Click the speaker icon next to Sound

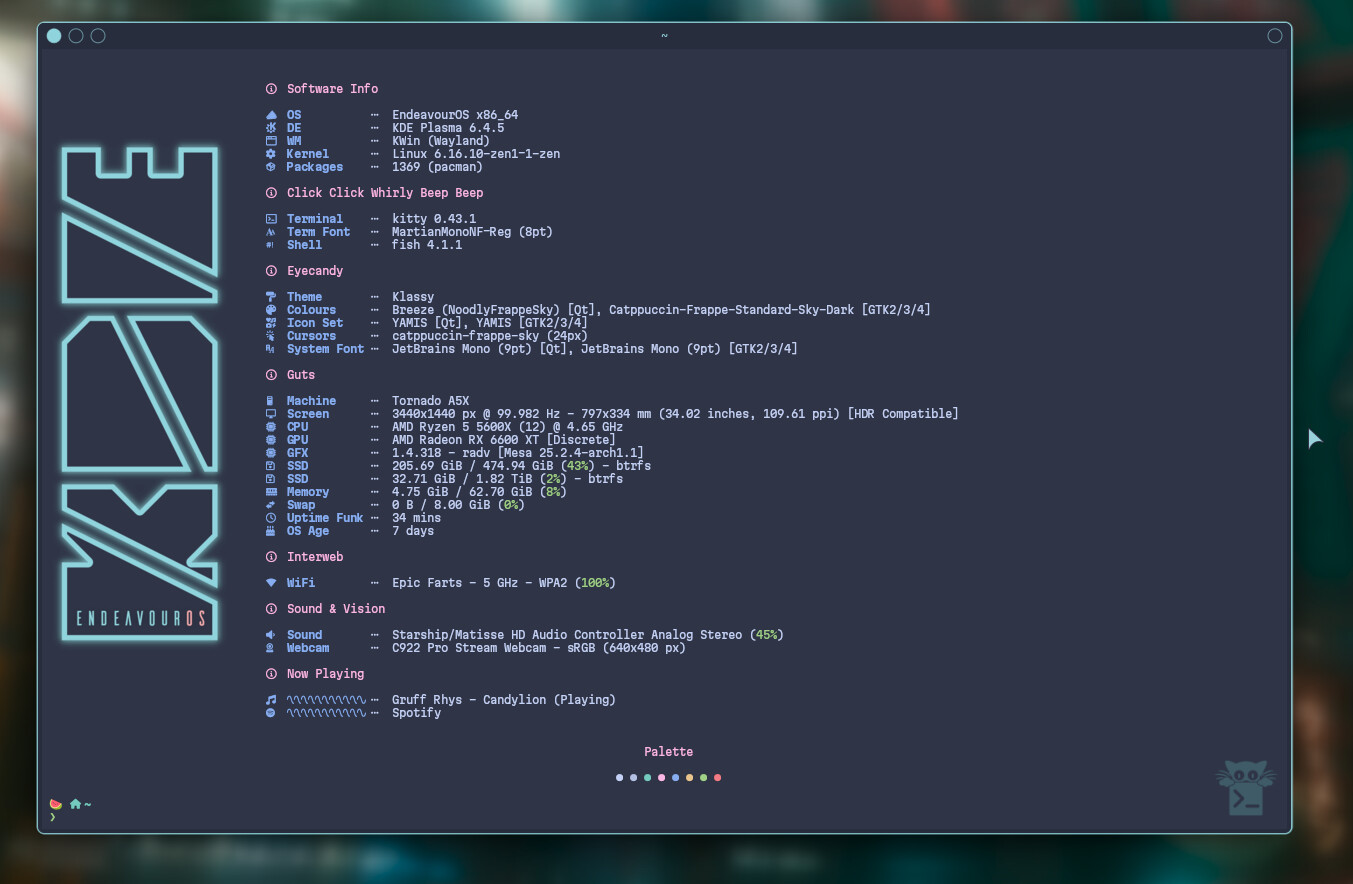(271, 635)
